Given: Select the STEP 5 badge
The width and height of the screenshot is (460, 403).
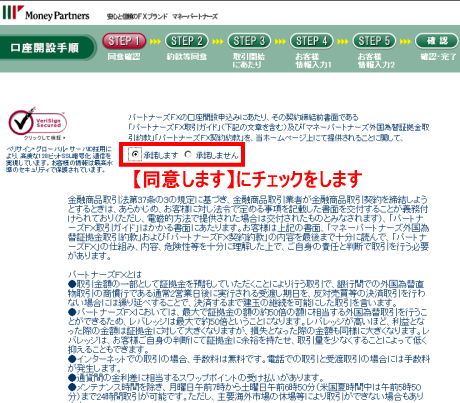Looking at the screenshot, I should click(x=374, y=41).
